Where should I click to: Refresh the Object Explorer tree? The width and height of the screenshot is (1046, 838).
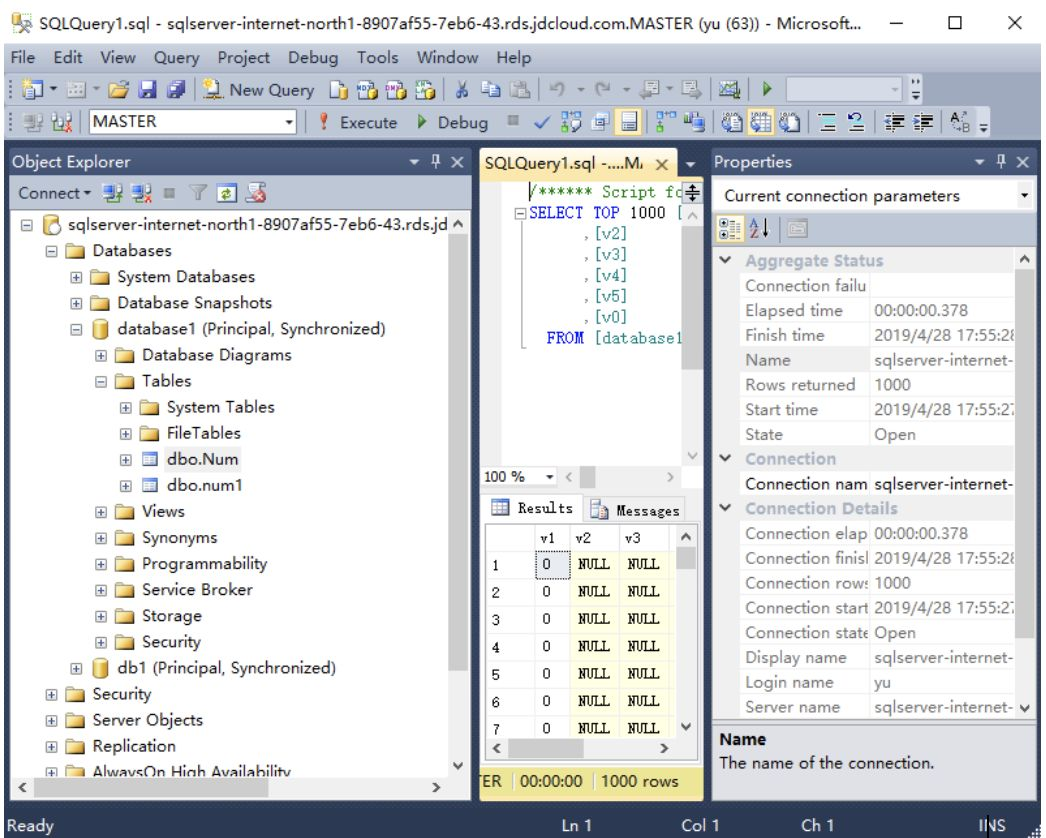pos(226,193)
